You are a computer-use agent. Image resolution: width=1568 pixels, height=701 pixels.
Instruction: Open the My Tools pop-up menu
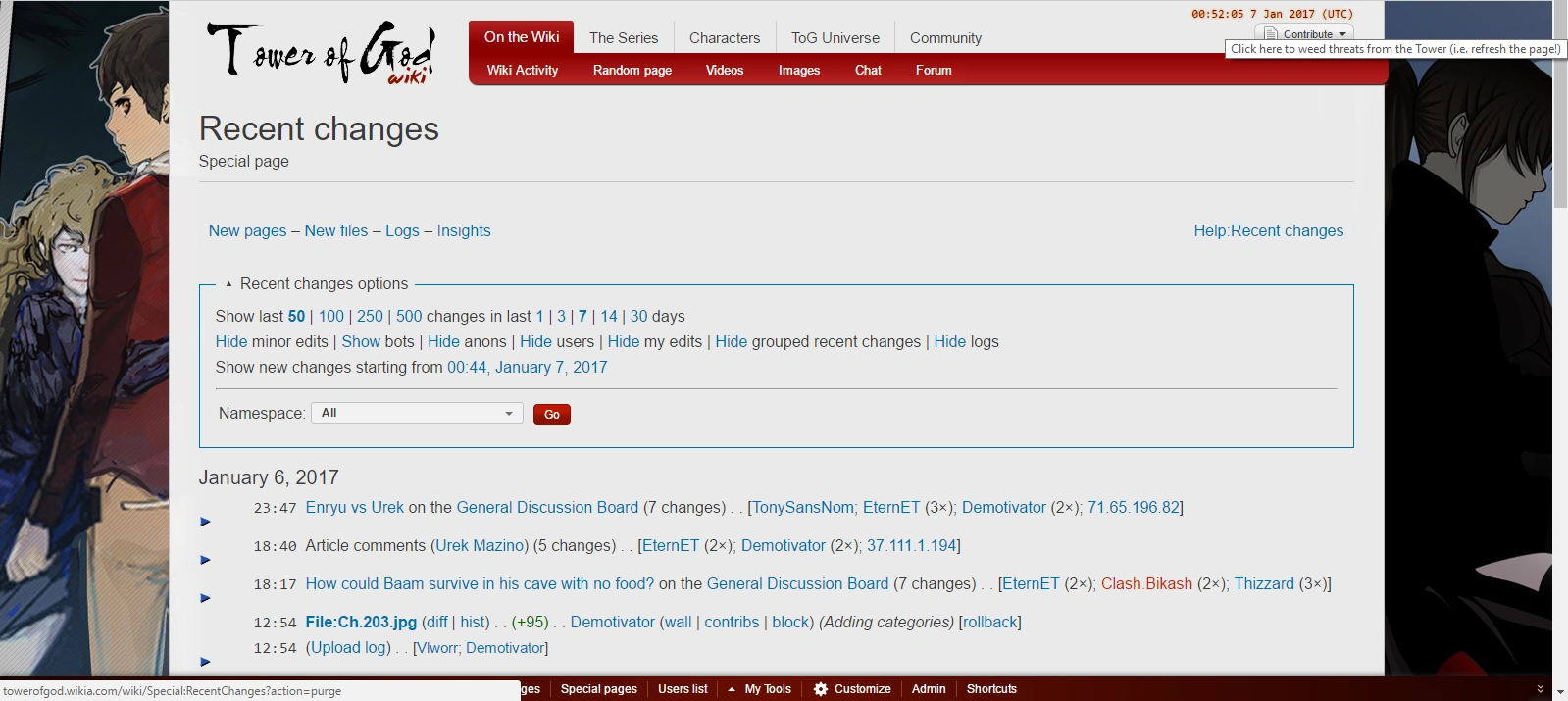[759, 689]
